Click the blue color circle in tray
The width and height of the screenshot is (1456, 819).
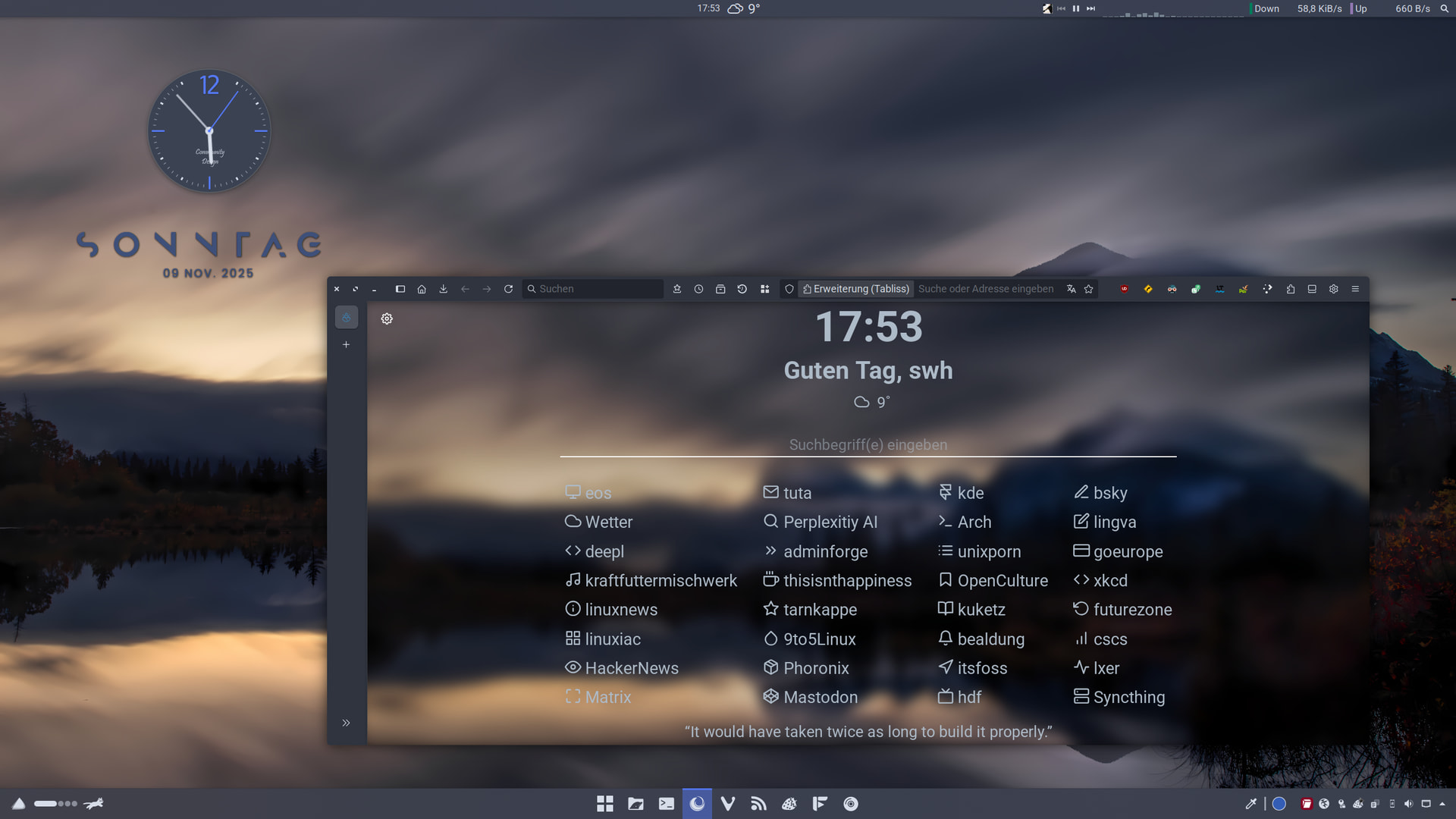[x=1279, y=804]
